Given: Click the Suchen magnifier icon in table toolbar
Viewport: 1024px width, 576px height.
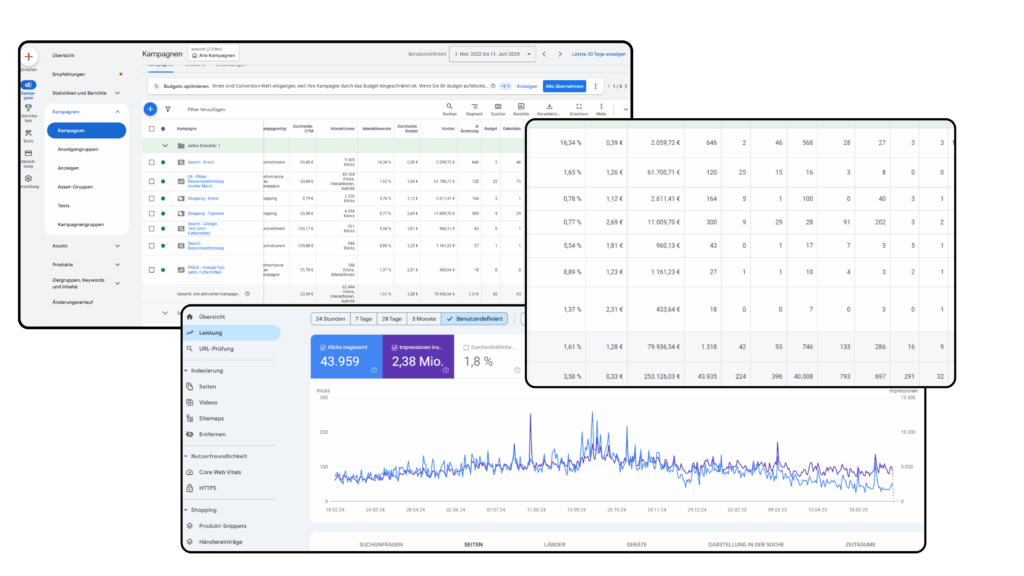Looking at the screenshot, I should 449,107.
